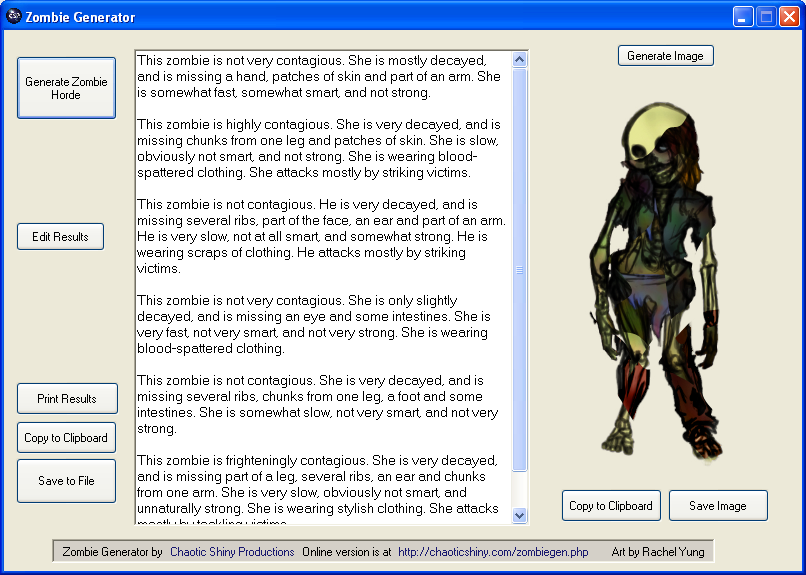Click Save to File

coord(66,480)
